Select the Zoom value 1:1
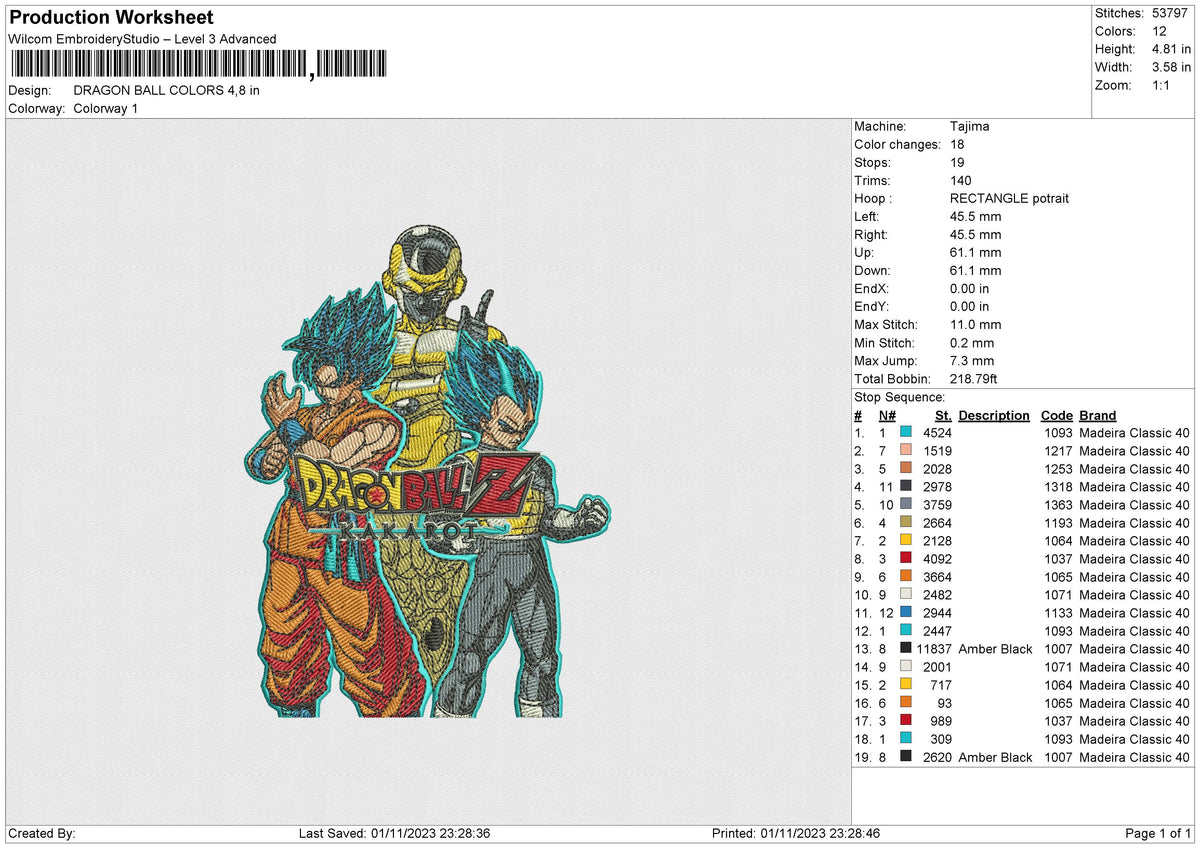The image size is (1200, 848). [1162, 85]
